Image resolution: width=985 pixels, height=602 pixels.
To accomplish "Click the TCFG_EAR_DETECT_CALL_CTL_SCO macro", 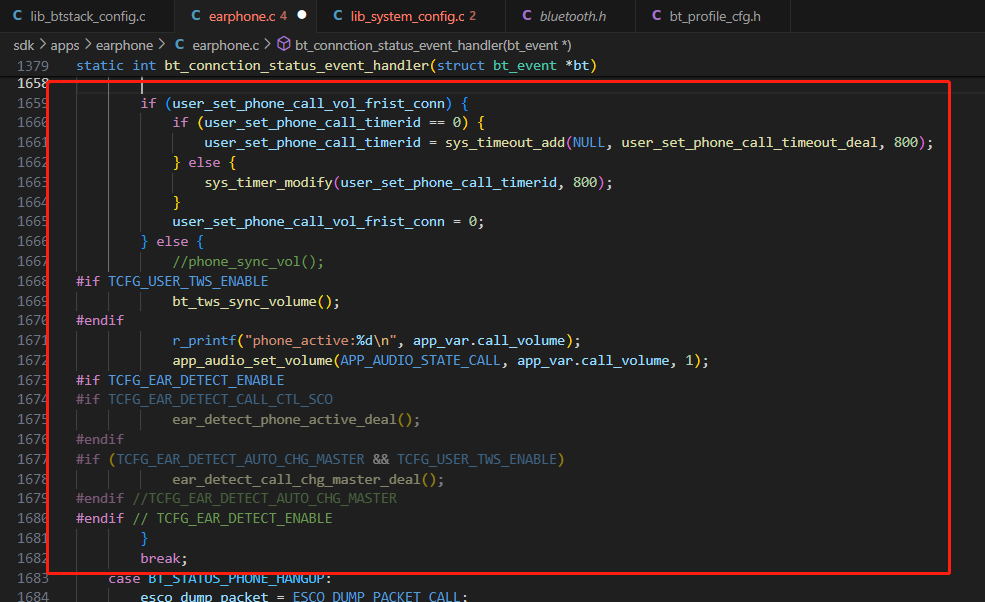I will coord(220,400).
